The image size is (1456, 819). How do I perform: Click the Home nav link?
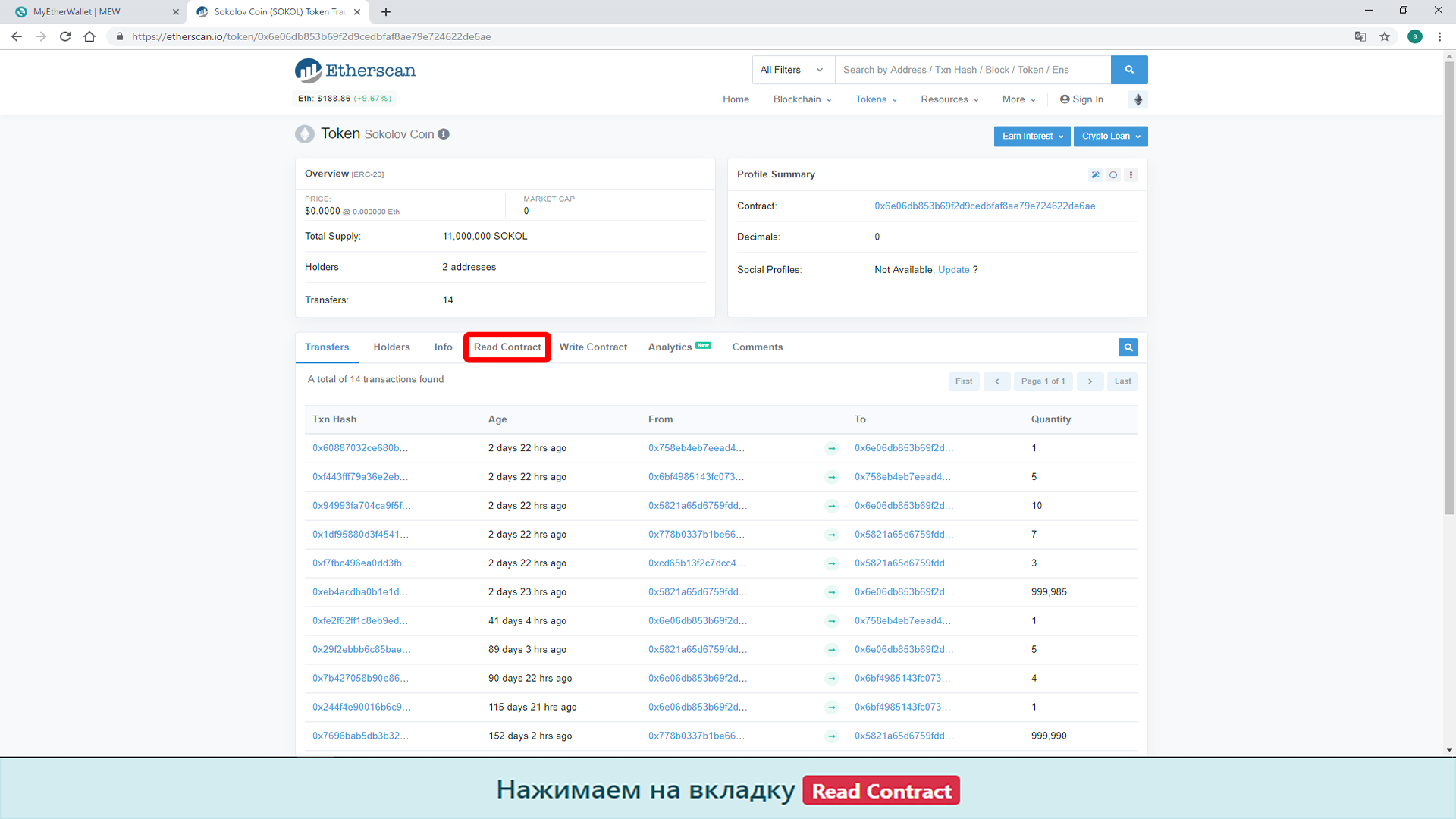pos(736,99)
